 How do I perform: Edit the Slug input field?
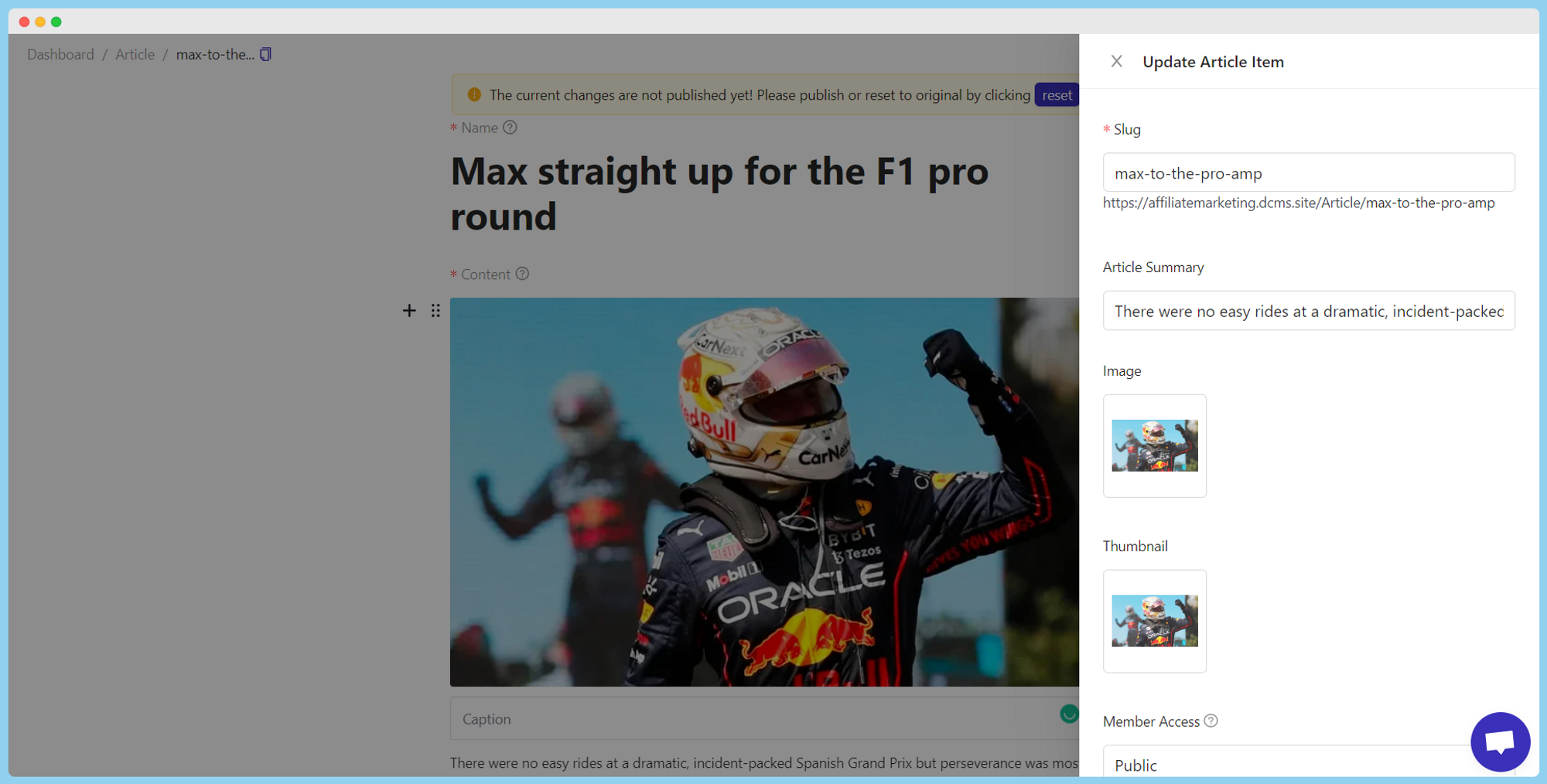click(1308, 172)
